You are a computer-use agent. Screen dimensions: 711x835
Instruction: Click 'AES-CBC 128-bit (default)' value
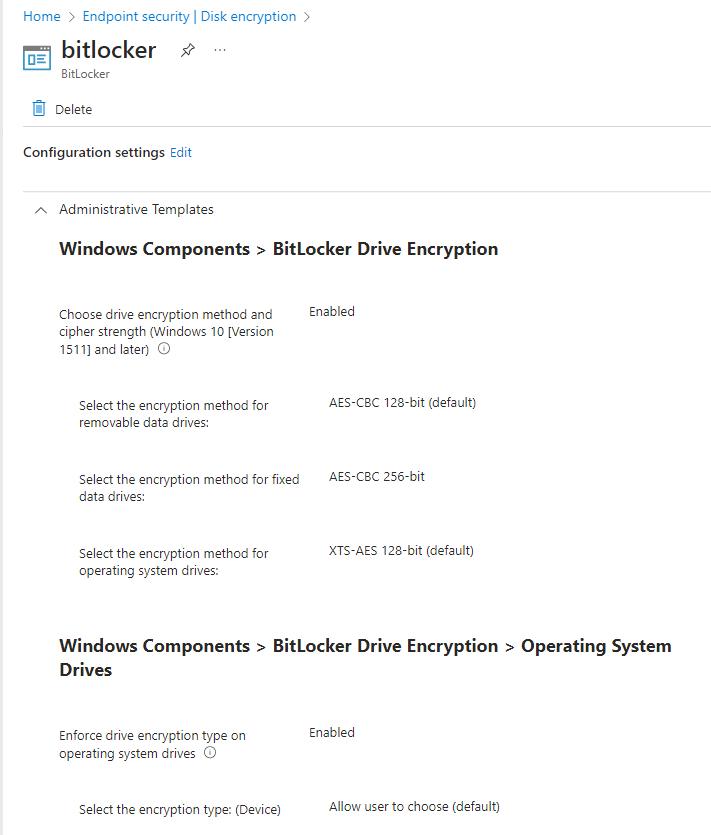click(x=402, y=403)
